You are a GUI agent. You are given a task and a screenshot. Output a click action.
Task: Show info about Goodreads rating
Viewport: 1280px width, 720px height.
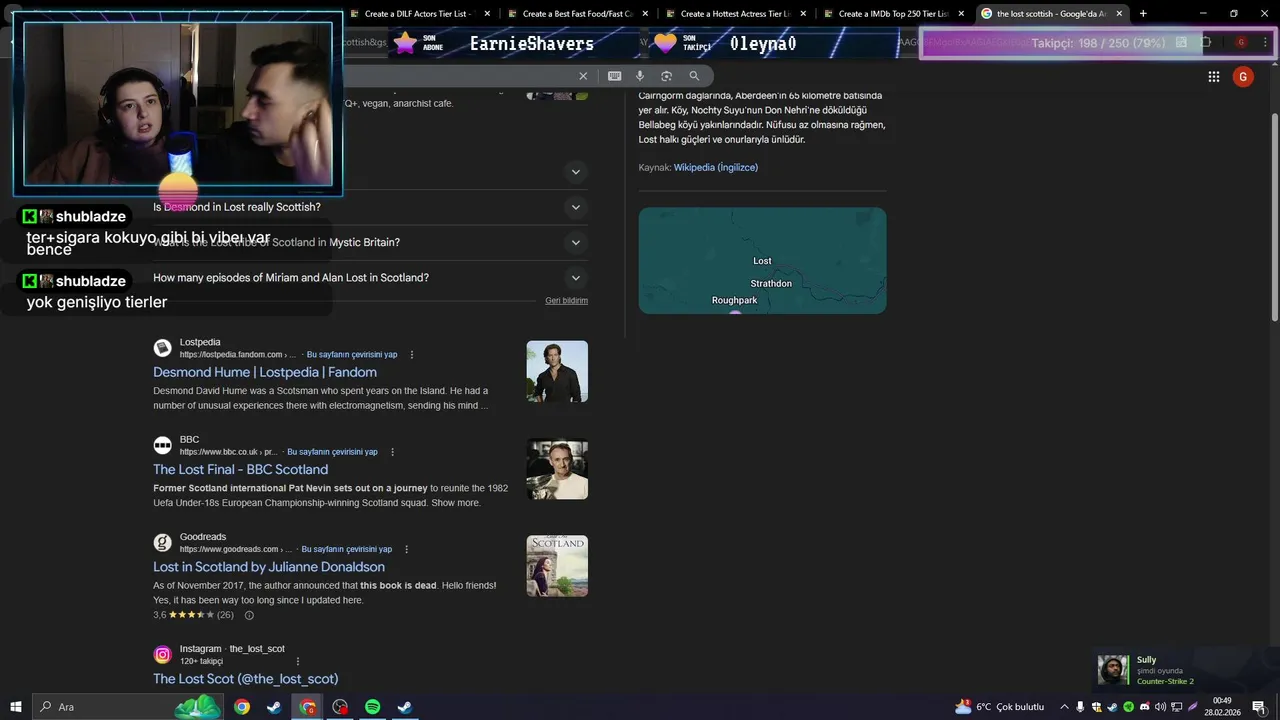click(249, 615)
